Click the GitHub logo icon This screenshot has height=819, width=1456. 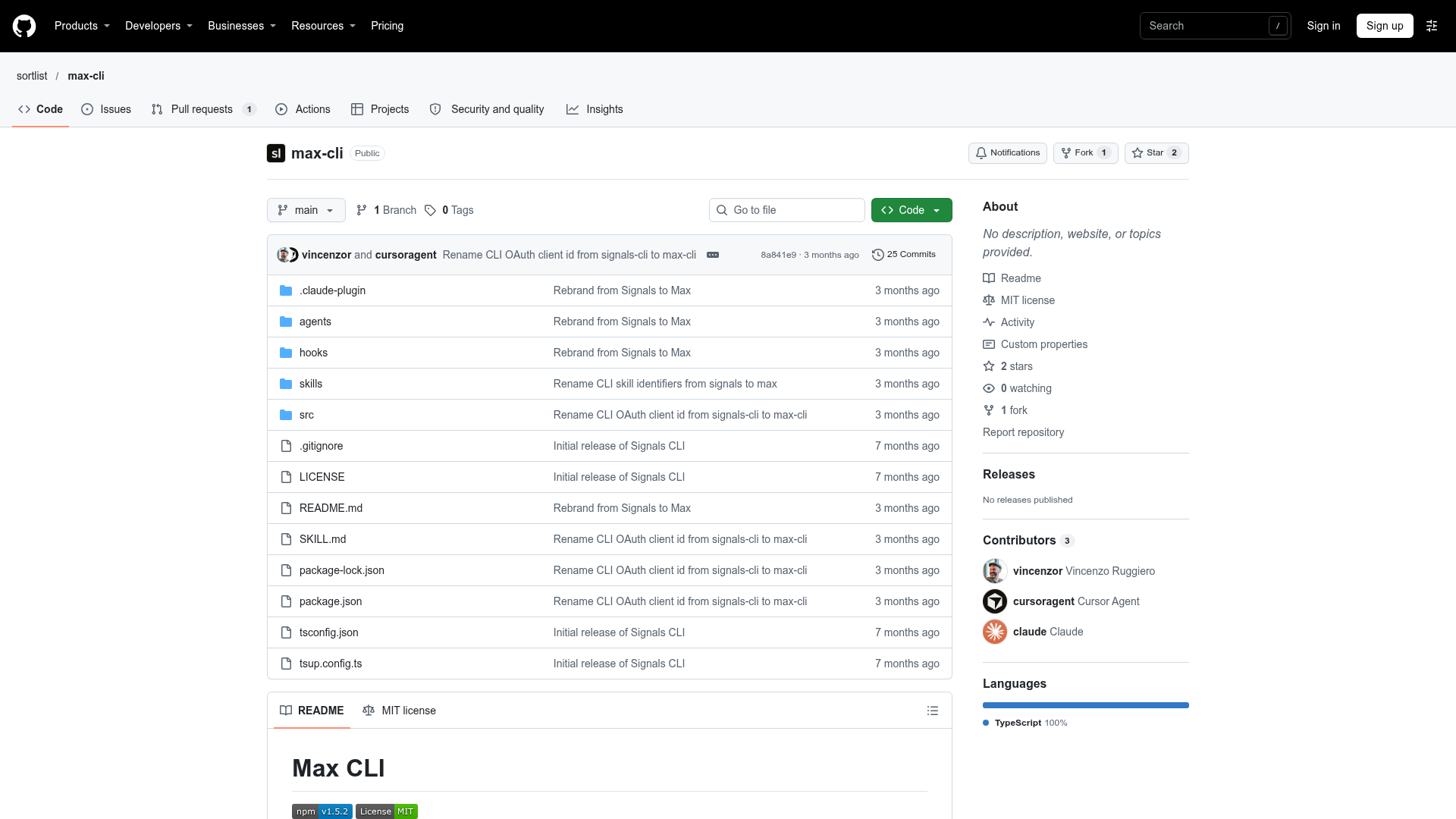24,26
